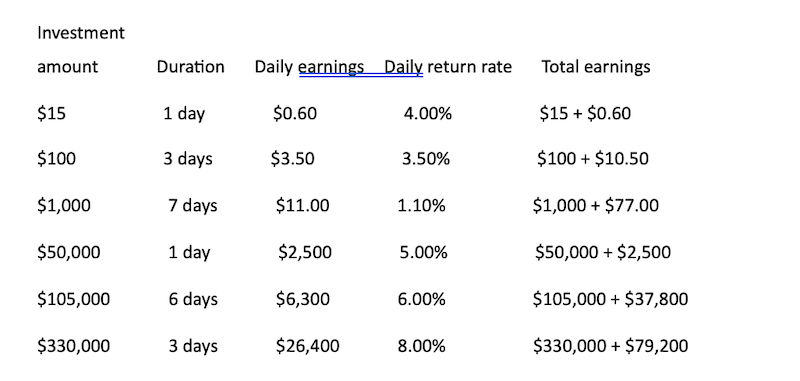This screenshot has width=800, height=381.
Task: Click the 'Investment' heading text
Action: [x=81, y=33]
